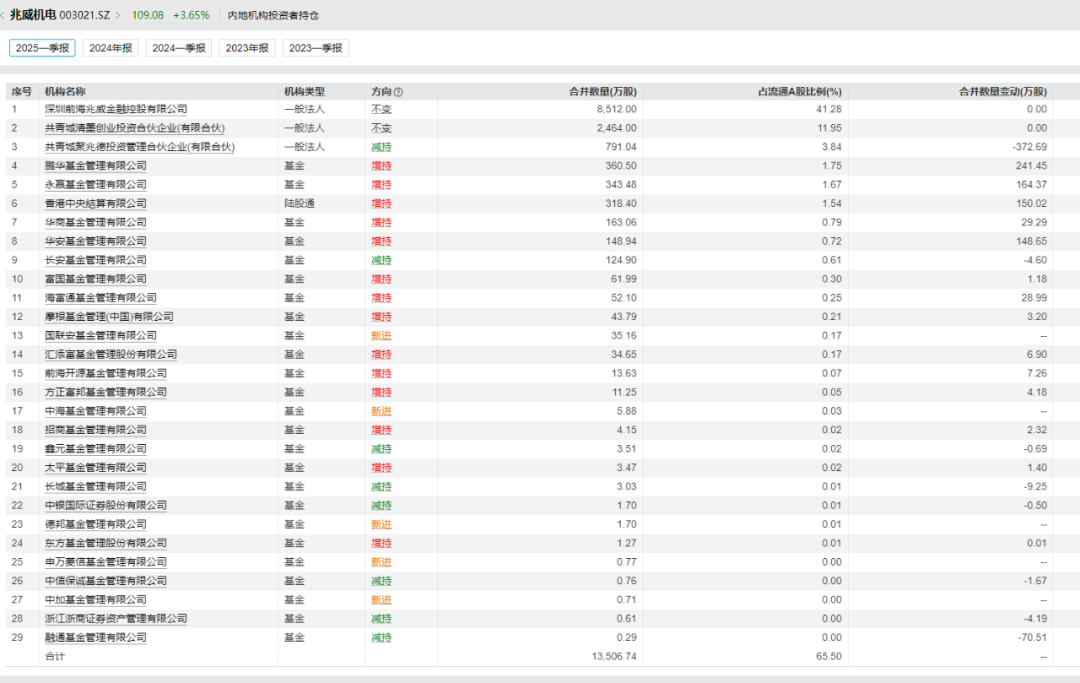
Task: Click the help icon next to 方向
Action: click(x=398, y=91)
